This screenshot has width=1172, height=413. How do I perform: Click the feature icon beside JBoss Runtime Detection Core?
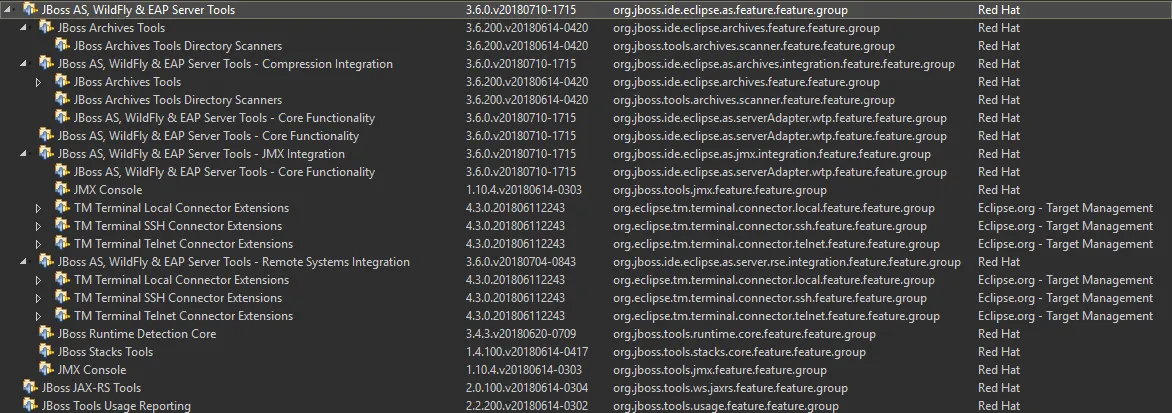(x=46, y=334)
